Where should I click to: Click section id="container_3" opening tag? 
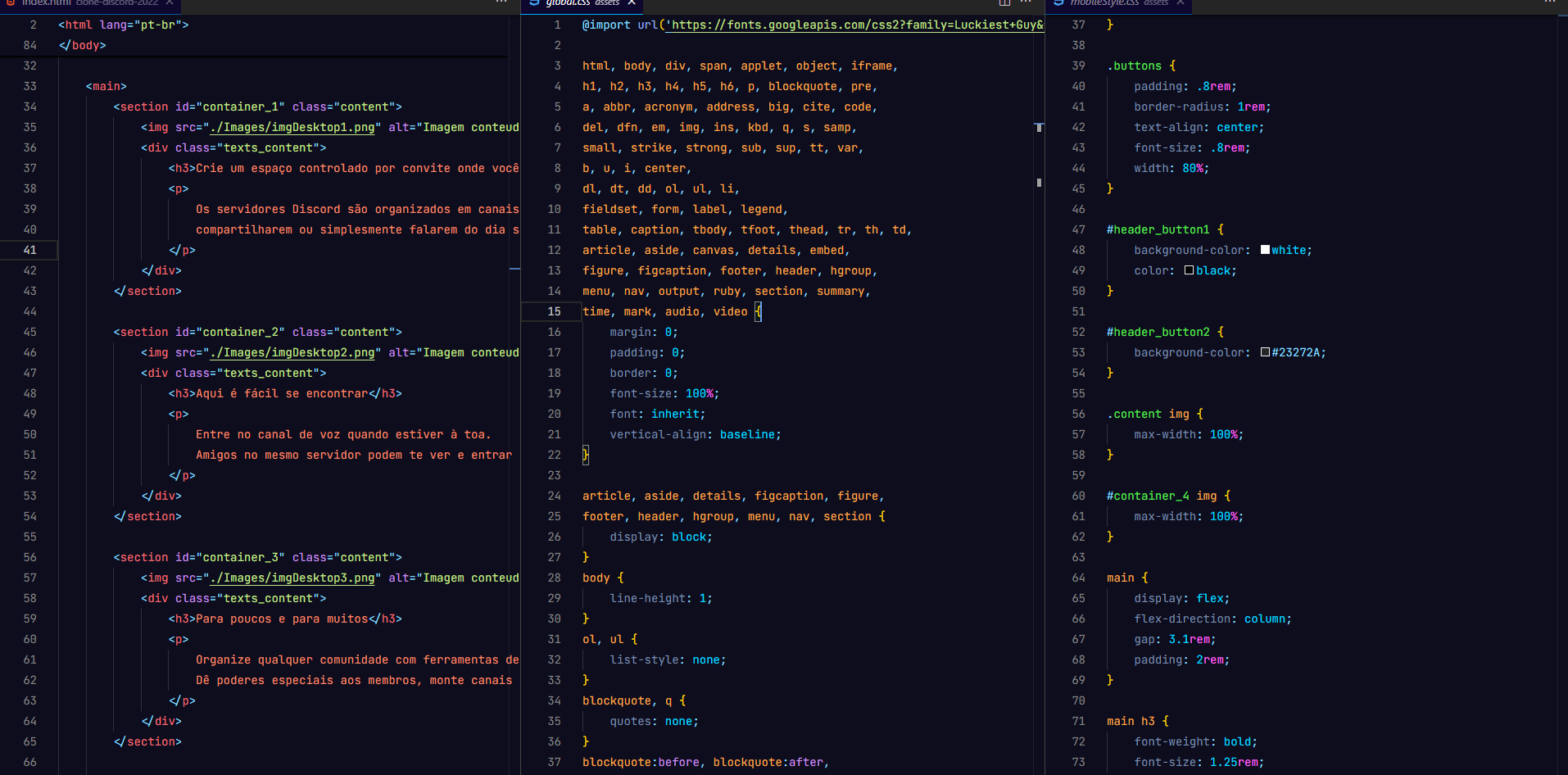click(258, 557)
